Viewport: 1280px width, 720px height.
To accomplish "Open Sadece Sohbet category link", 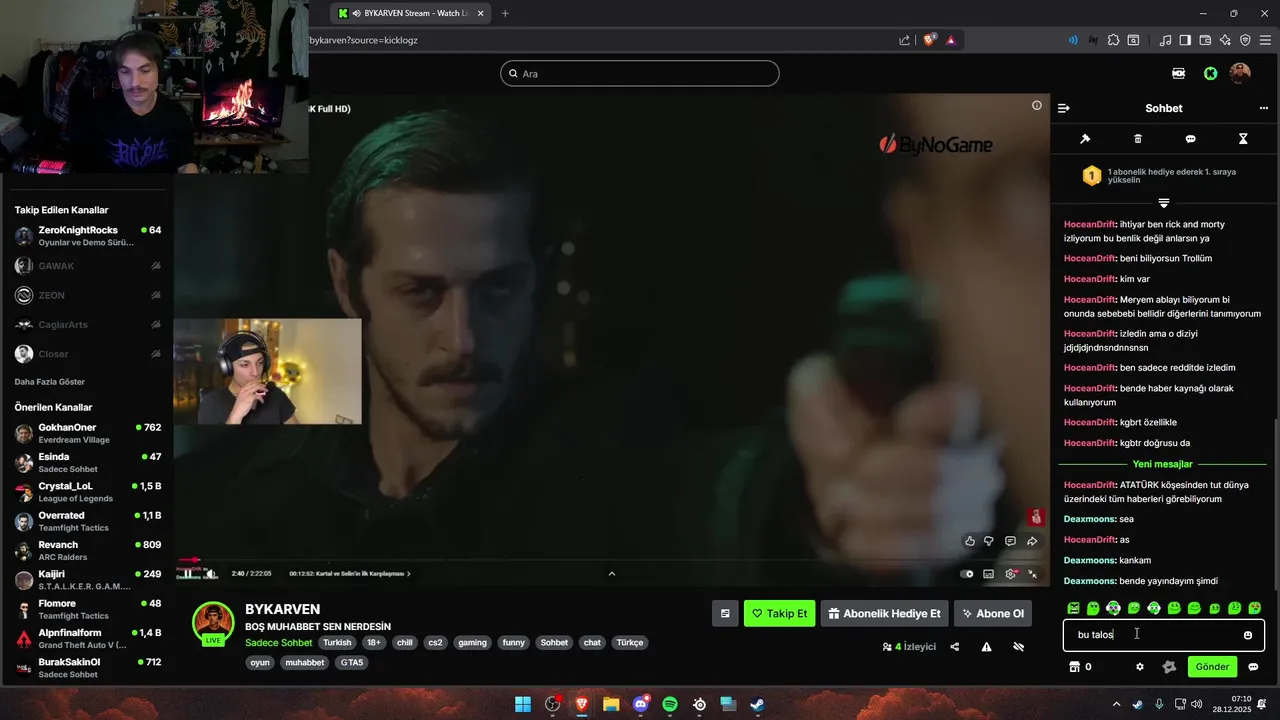I will coord(279,643).
